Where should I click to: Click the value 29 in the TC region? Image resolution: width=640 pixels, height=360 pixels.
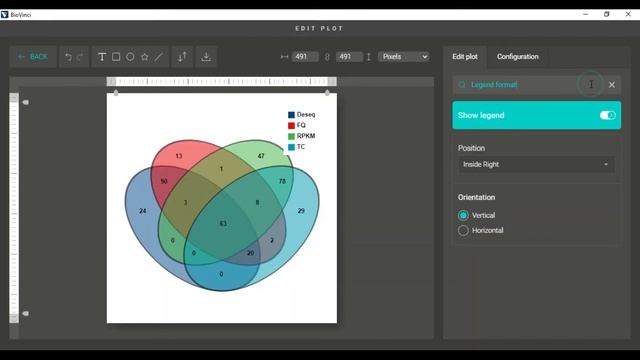coord(301,211)
